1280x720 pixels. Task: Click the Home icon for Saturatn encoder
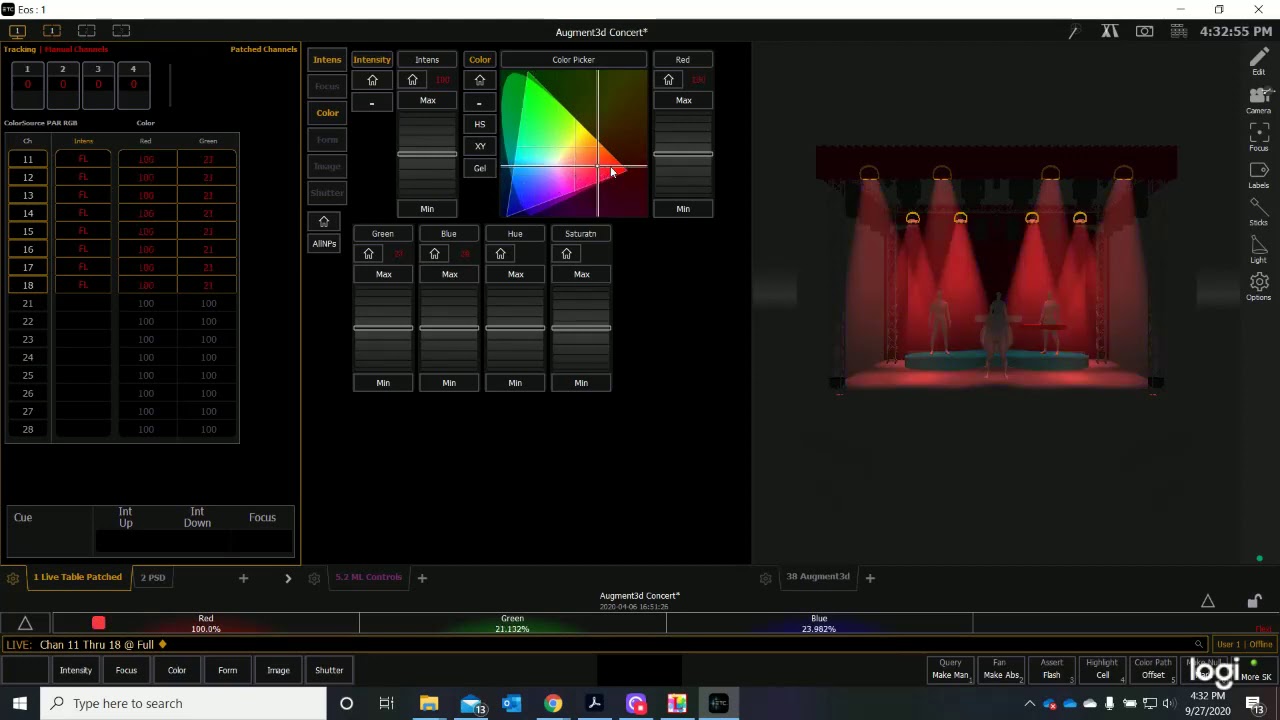click(566, 254)
